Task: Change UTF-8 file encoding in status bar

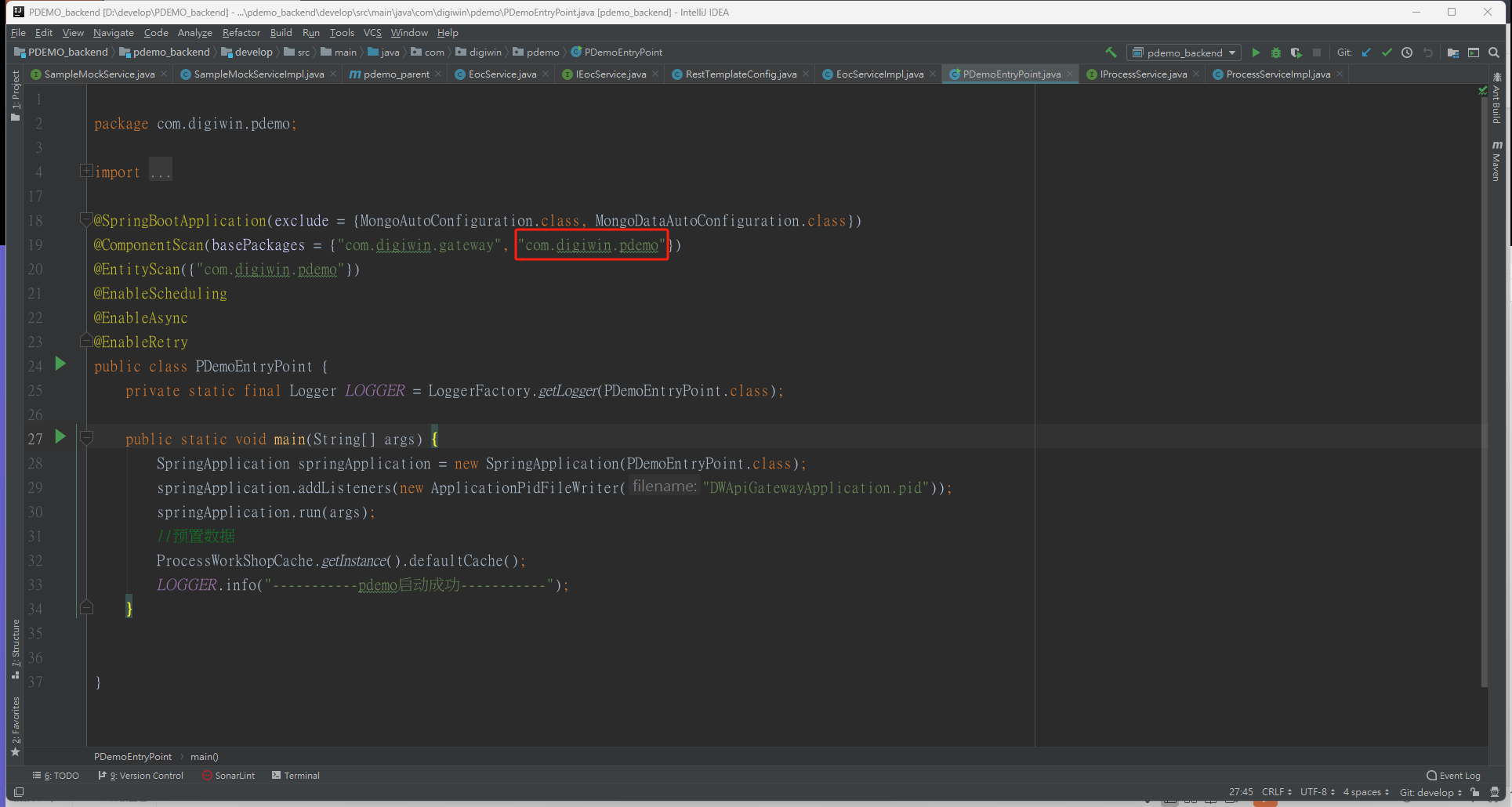Action: pyautogui.click(x=1317, y=792)
